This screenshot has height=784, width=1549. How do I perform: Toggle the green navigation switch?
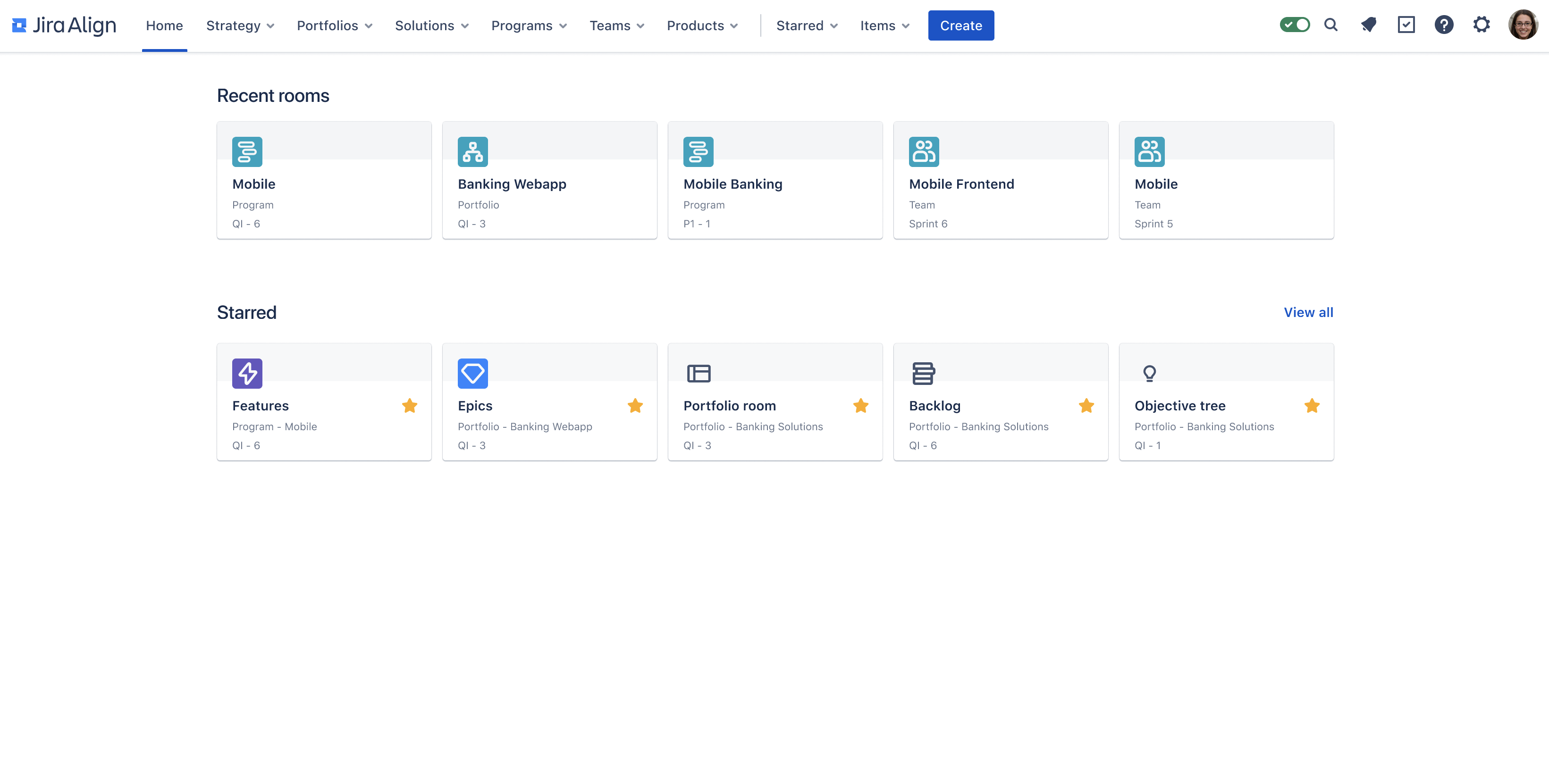(1295, 25)
